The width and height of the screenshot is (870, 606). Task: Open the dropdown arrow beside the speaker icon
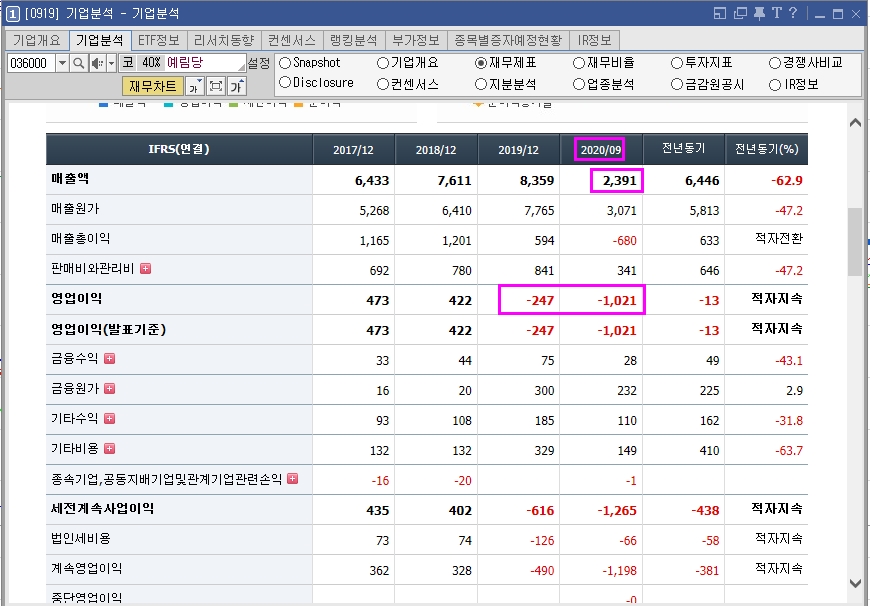point(111,63)
